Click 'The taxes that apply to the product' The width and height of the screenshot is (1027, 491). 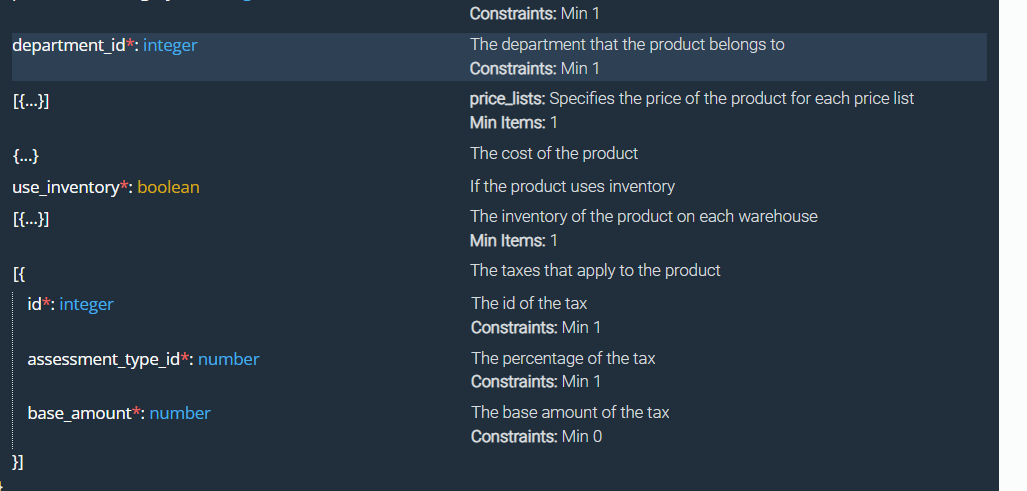[595, 270]
